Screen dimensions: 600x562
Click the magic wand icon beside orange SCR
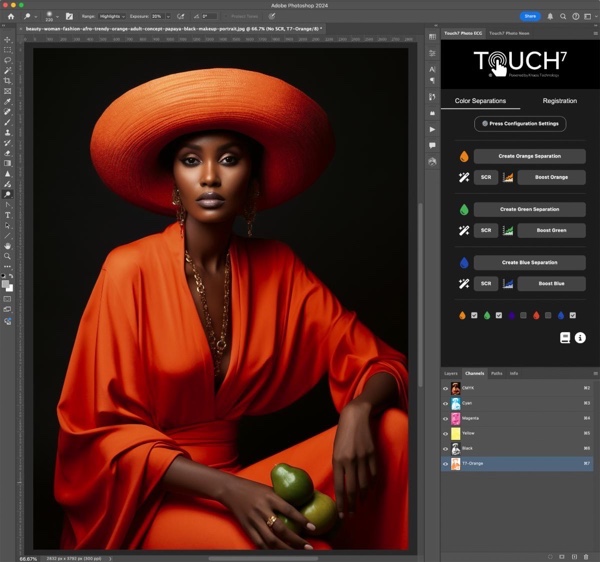coord(464,177)
